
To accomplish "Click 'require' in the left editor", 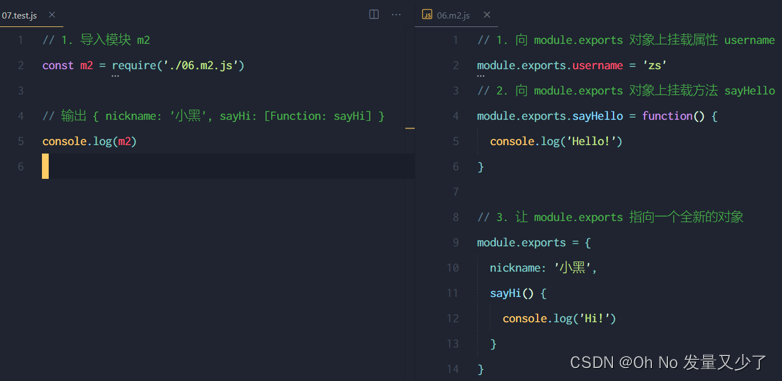I will pyautogui.click(x=134, y=66).
